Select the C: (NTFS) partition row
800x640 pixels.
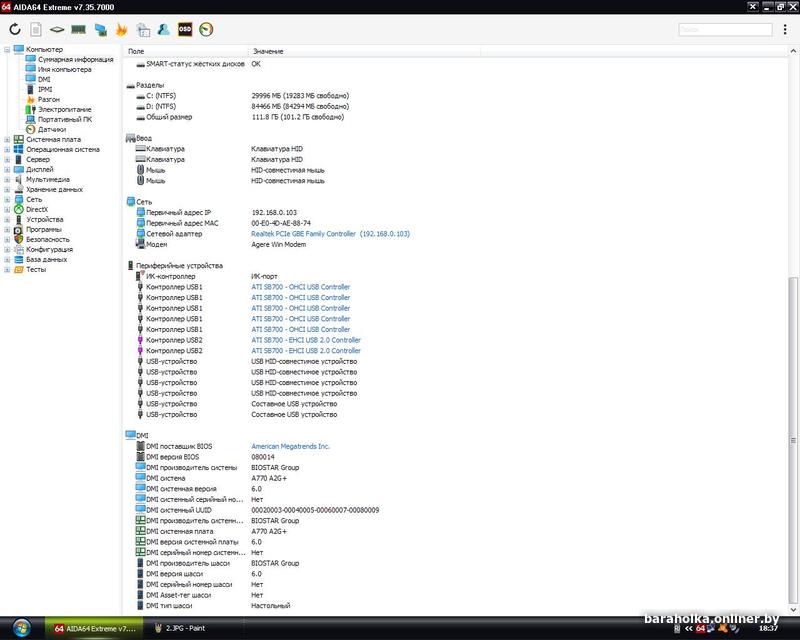point(454,95)
